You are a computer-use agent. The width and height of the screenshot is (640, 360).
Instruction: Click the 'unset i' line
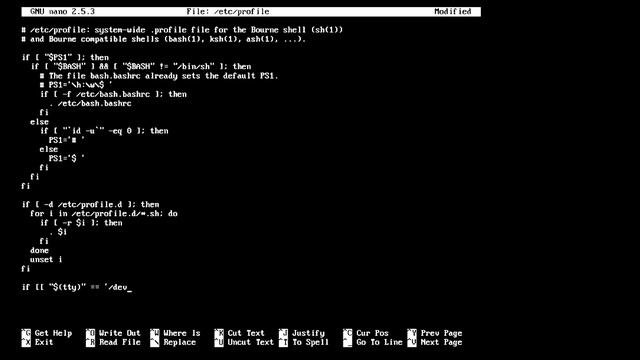pyautogui.click(x=46, y=260)
